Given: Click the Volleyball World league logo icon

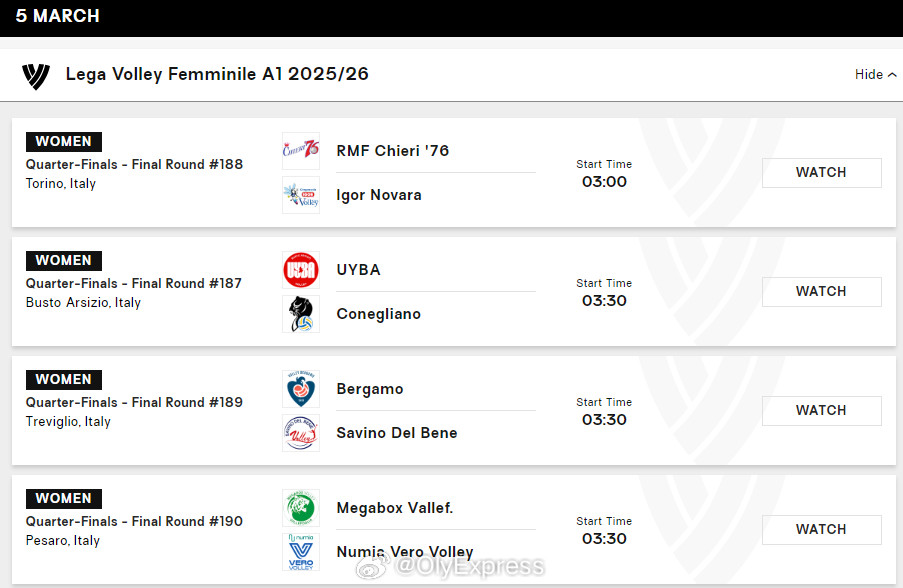Looking at the screenshot, I should (36, 76).
